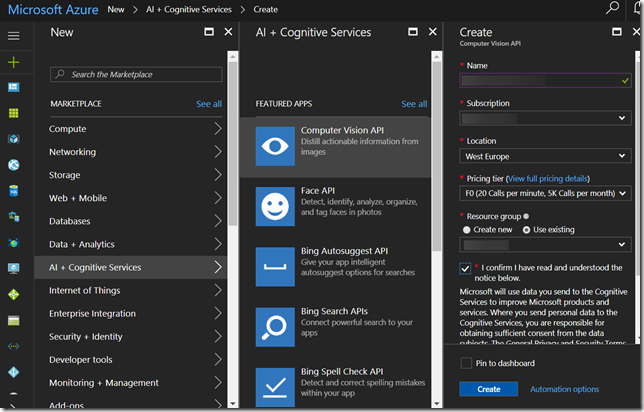Click the Computer Vision API eye icon
The image size is (644, 412).
click(x=275, y=145)
